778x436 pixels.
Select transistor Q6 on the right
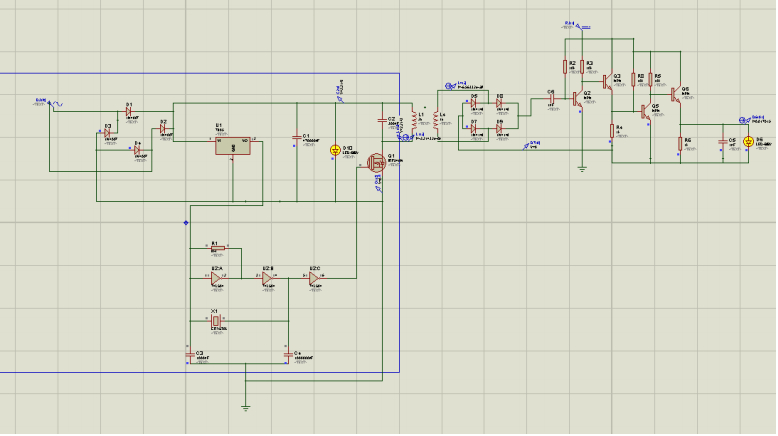tap(676, 96)
